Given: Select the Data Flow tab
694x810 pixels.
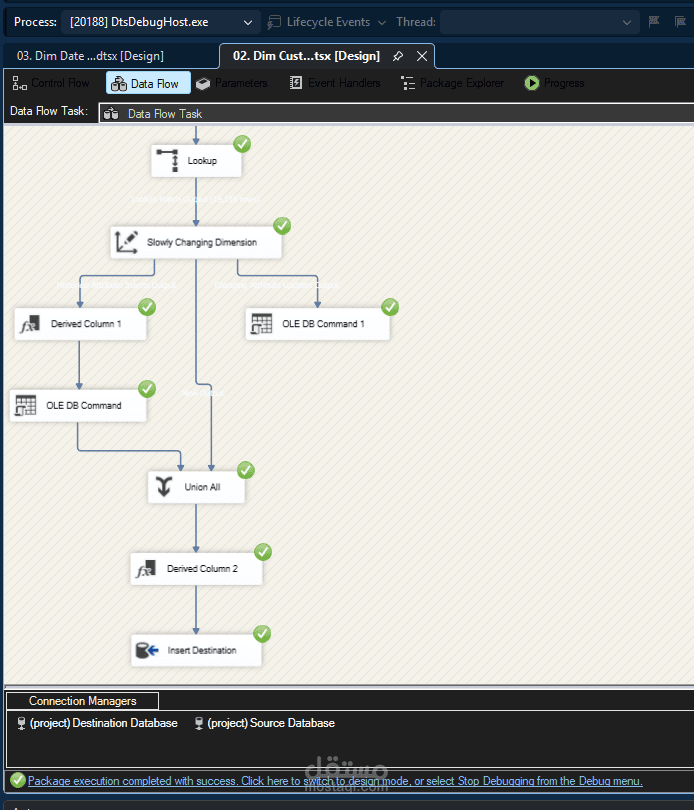Looking at the screenshot, I should click(x=148, y=83).
